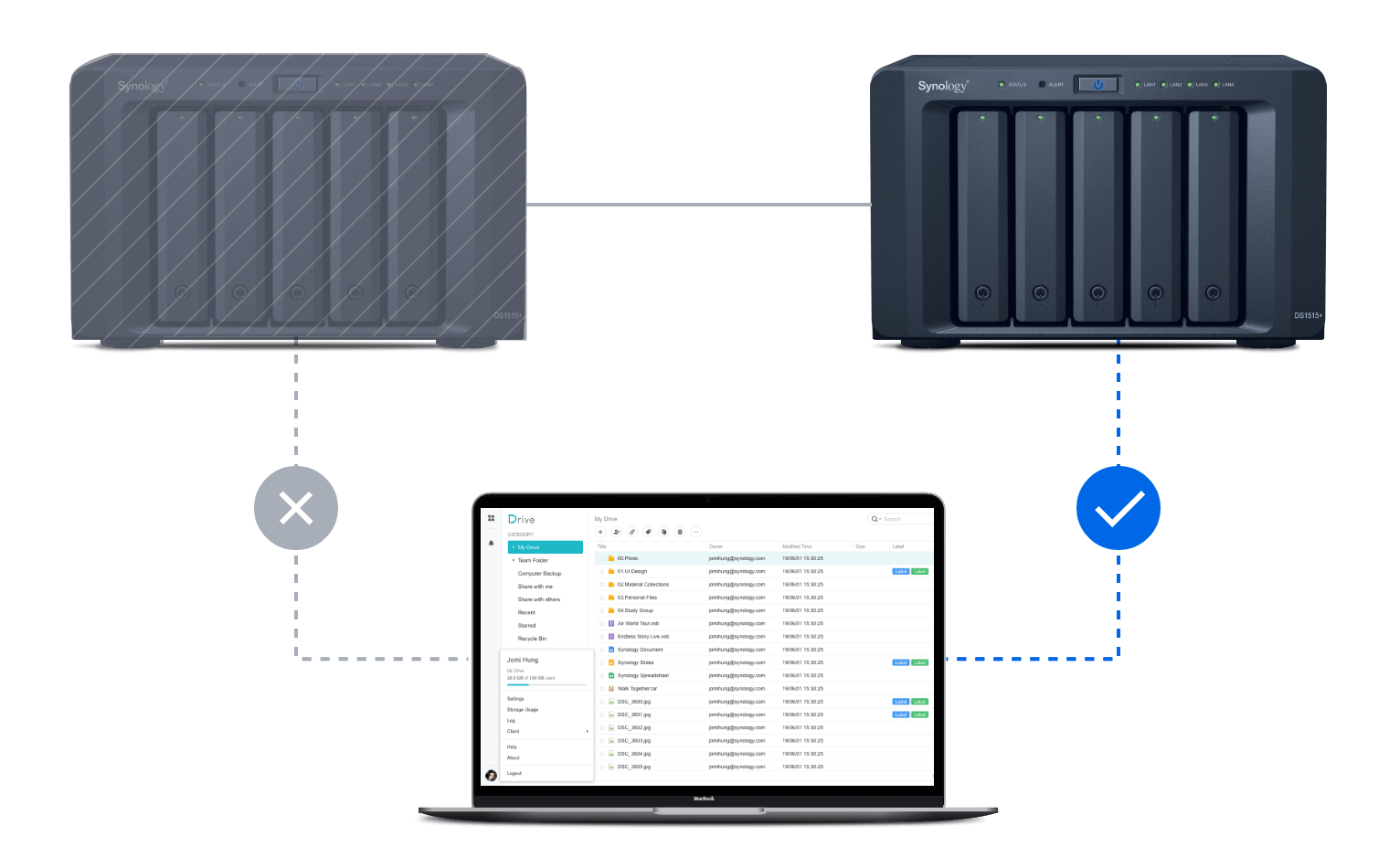Star the 01.UI Design folder
The height and width of the screenshot is (868, 1389).
pos(602,571)
